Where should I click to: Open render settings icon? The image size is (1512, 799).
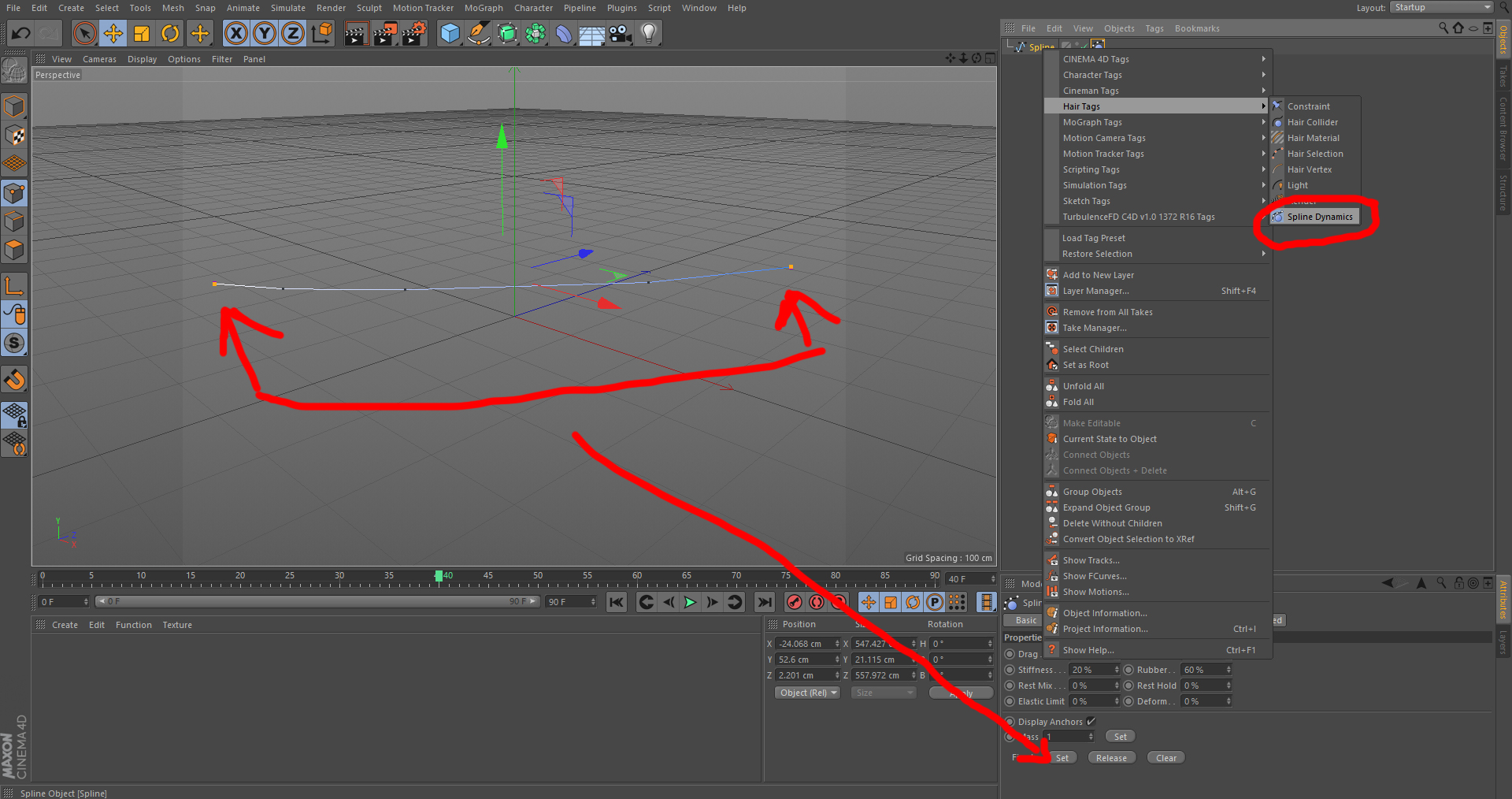click(414, 33)
